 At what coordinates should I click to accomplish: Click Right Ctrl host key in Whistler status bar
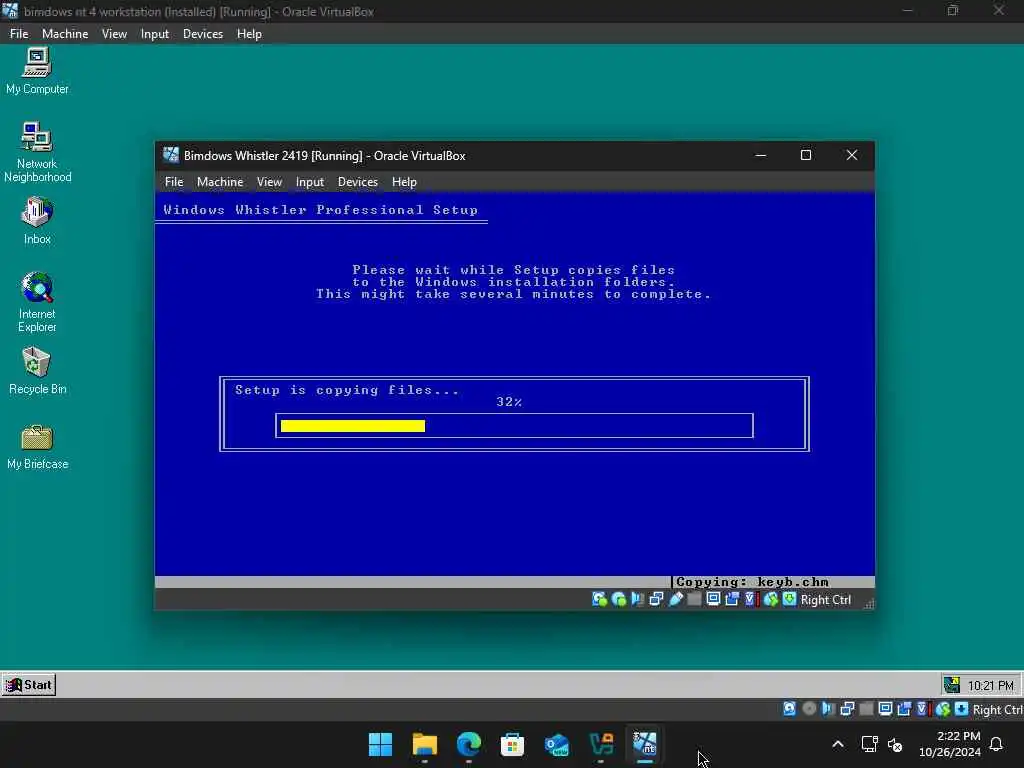click(826, 600)
